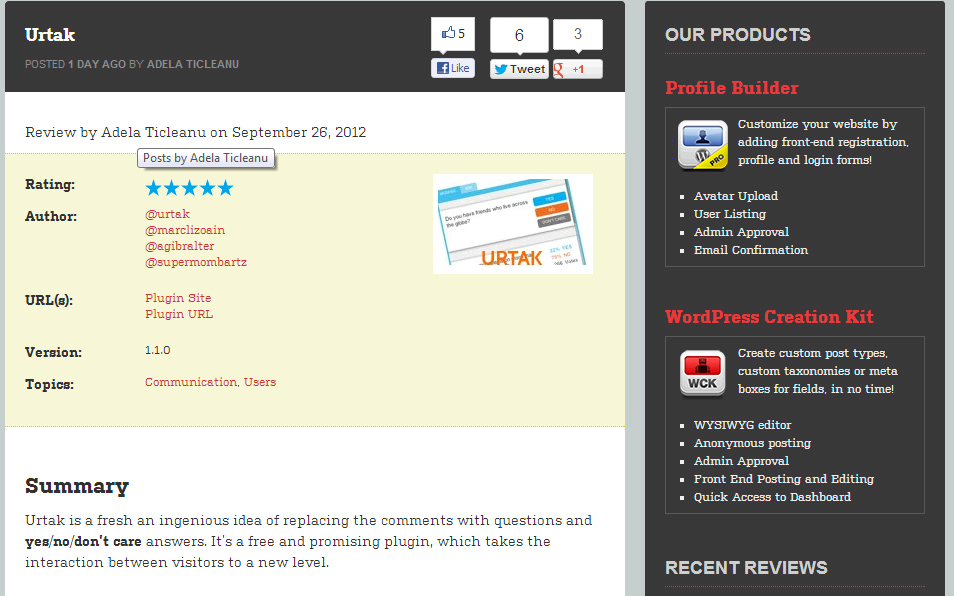Click the Facebook like count bubble showing 5
The image size is (954, 596).
point(453,34)
